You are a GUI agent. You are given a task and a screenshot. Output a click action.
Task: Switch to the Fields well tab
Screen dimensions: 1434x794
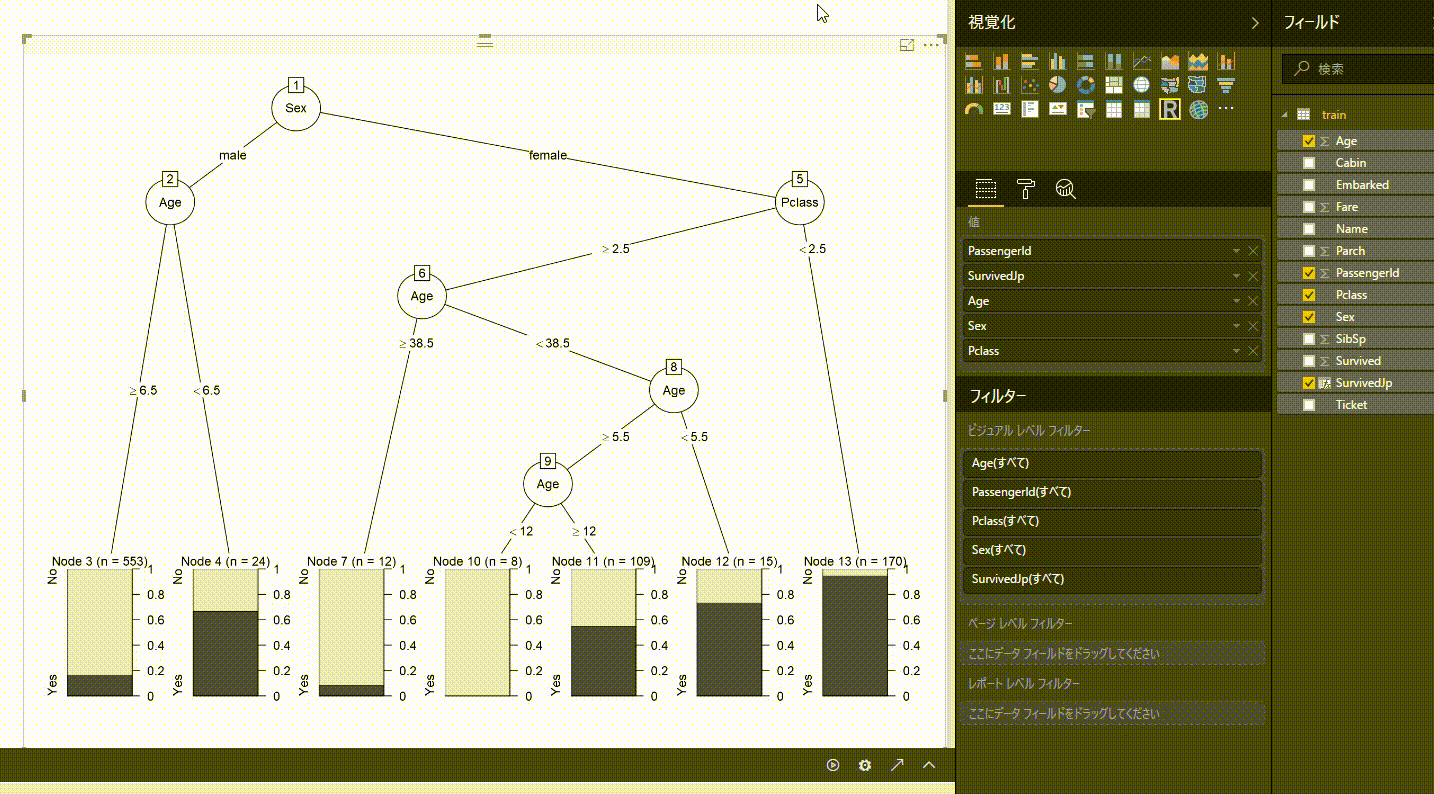[985, 189]
